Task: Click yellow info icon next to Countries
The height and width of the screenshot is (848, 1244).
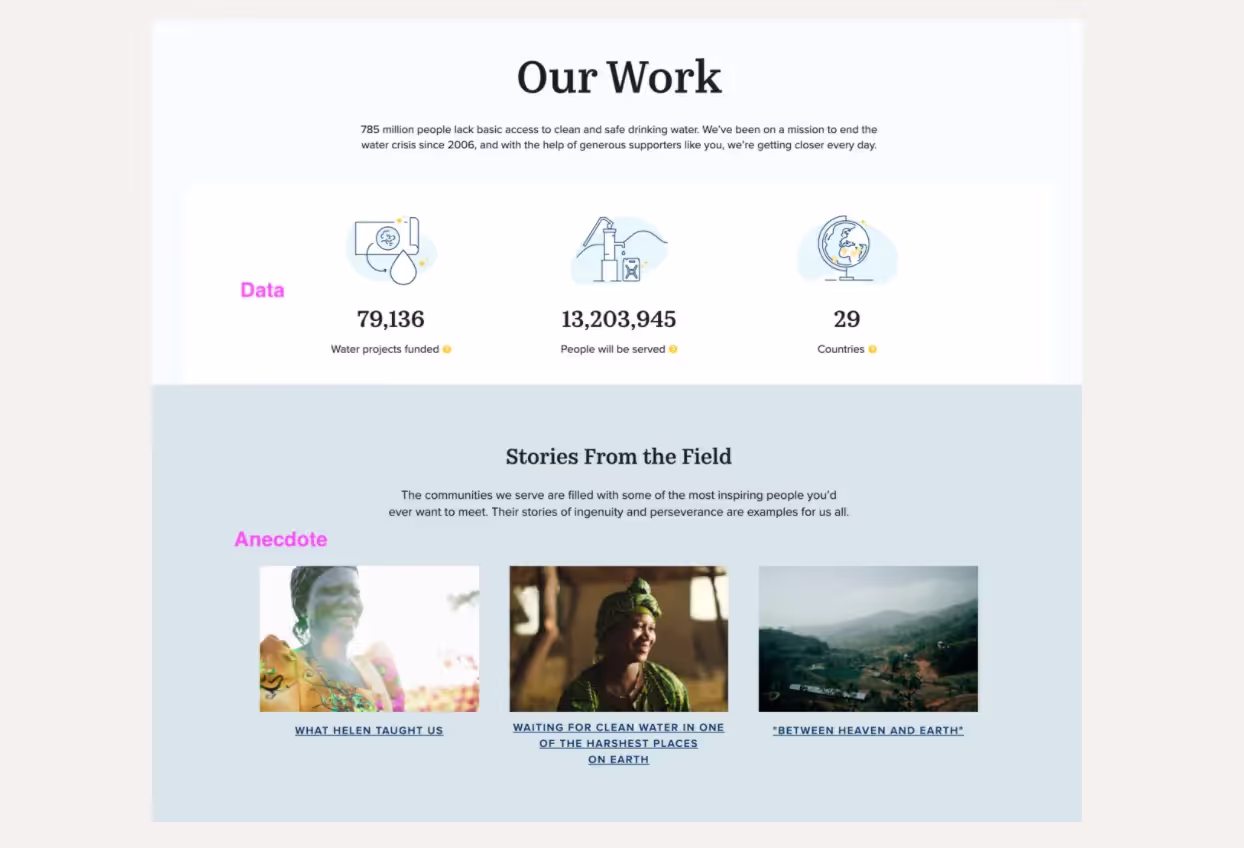Action: [872, 349]
